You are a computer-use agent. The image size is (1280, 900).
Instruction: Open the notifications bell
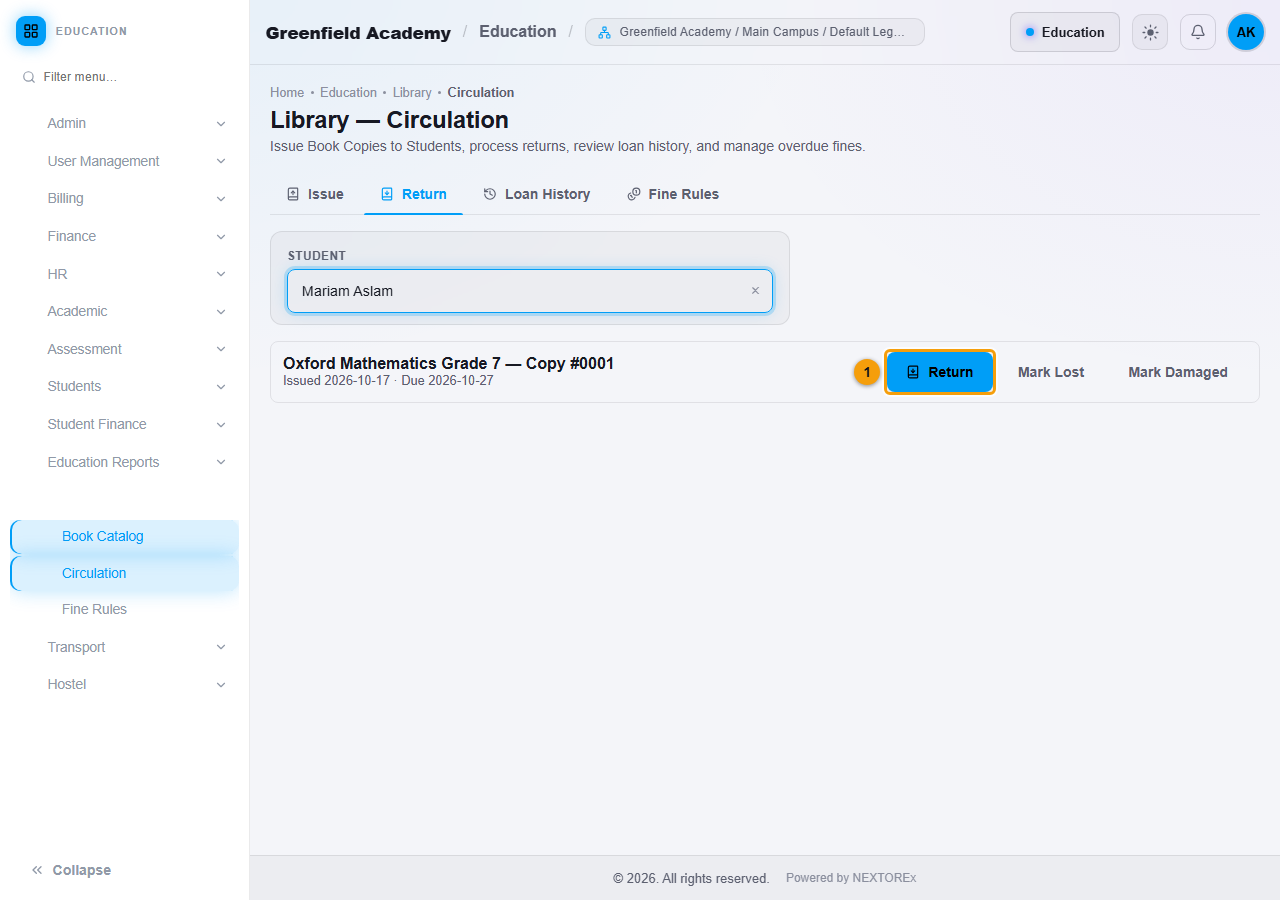(x=1198, y=32)
